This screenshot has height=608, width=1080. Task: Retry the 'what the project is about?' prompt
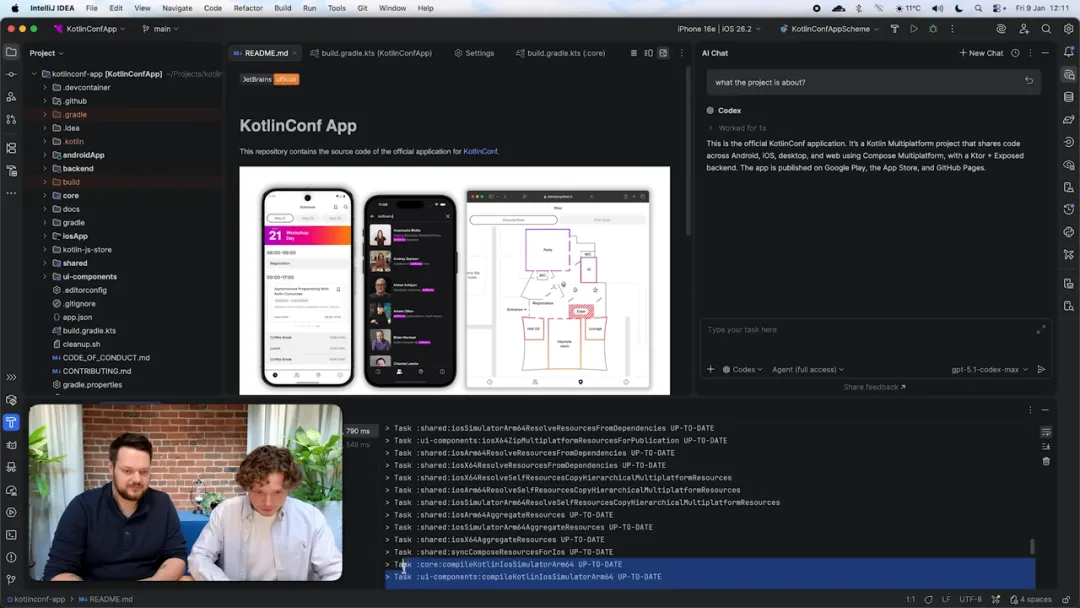coord(1028,81)
